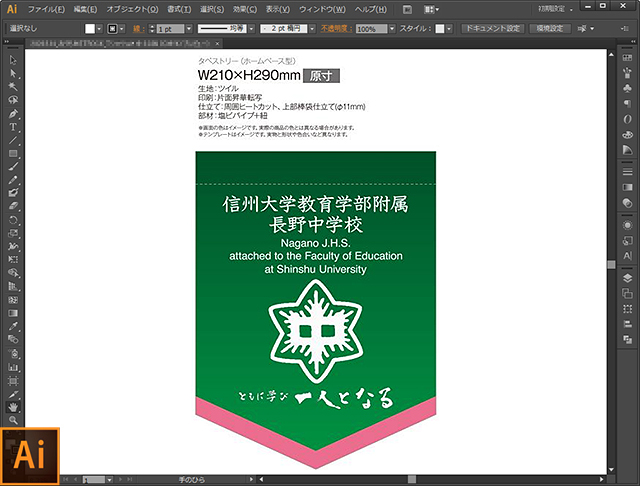Select the Slice tool

click(13, 394)
